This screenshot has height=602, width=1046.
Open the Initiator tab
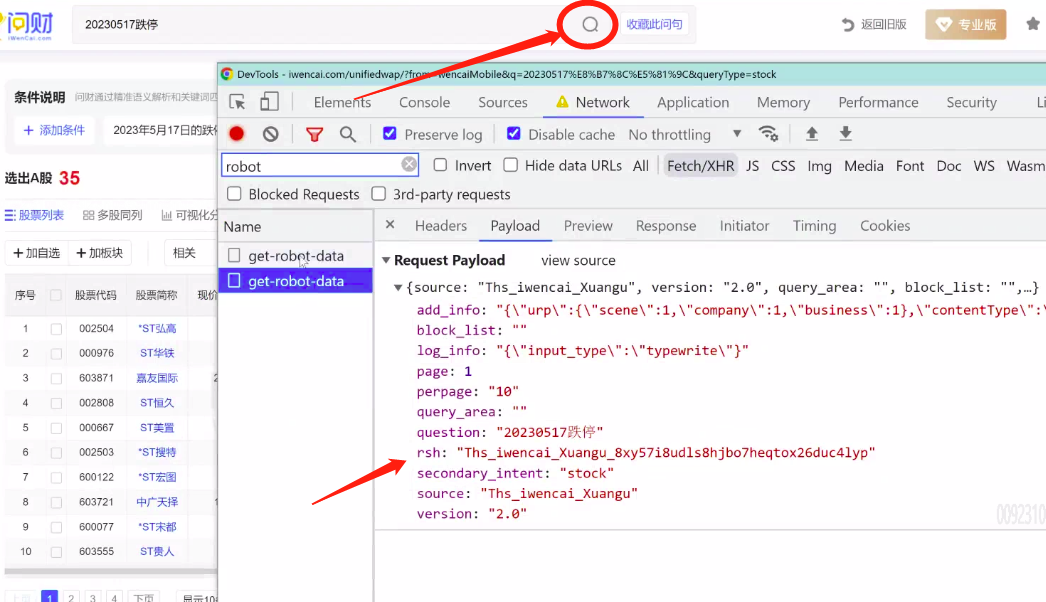(x=744, y=226)
